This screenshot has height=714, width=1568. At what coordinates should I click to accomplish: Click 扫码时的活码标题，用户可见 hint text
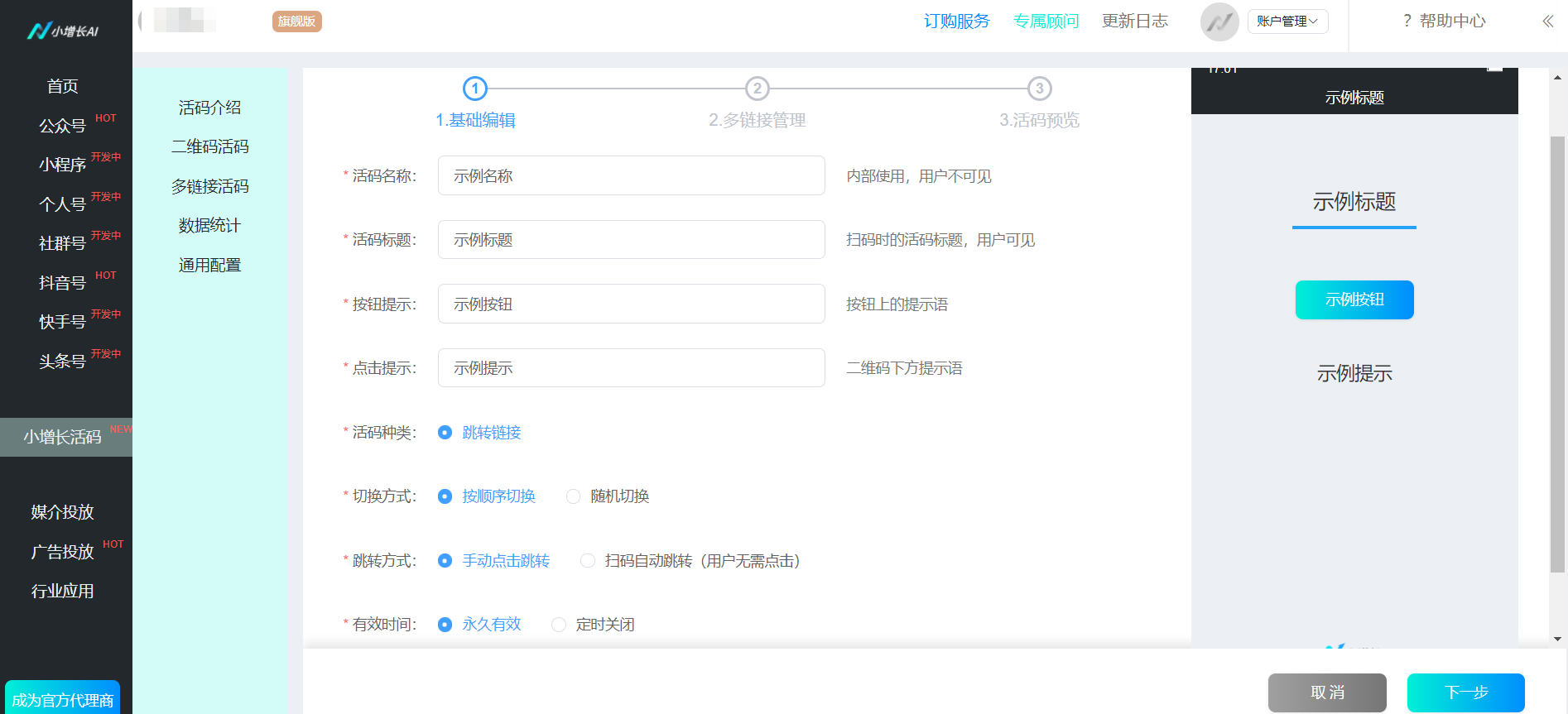coord(940,240)
